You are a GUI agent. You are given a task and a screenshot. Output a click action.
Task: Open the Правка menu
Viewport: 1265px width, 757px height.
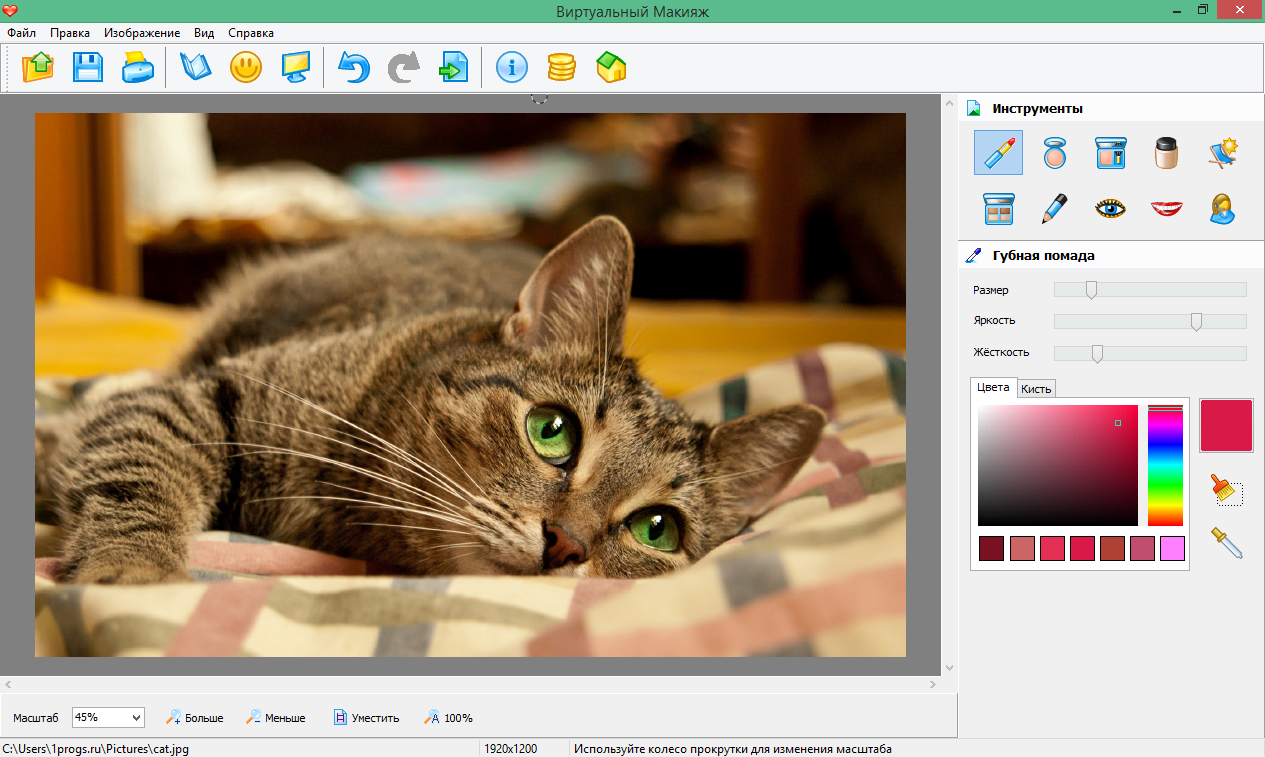pos(70,33)
